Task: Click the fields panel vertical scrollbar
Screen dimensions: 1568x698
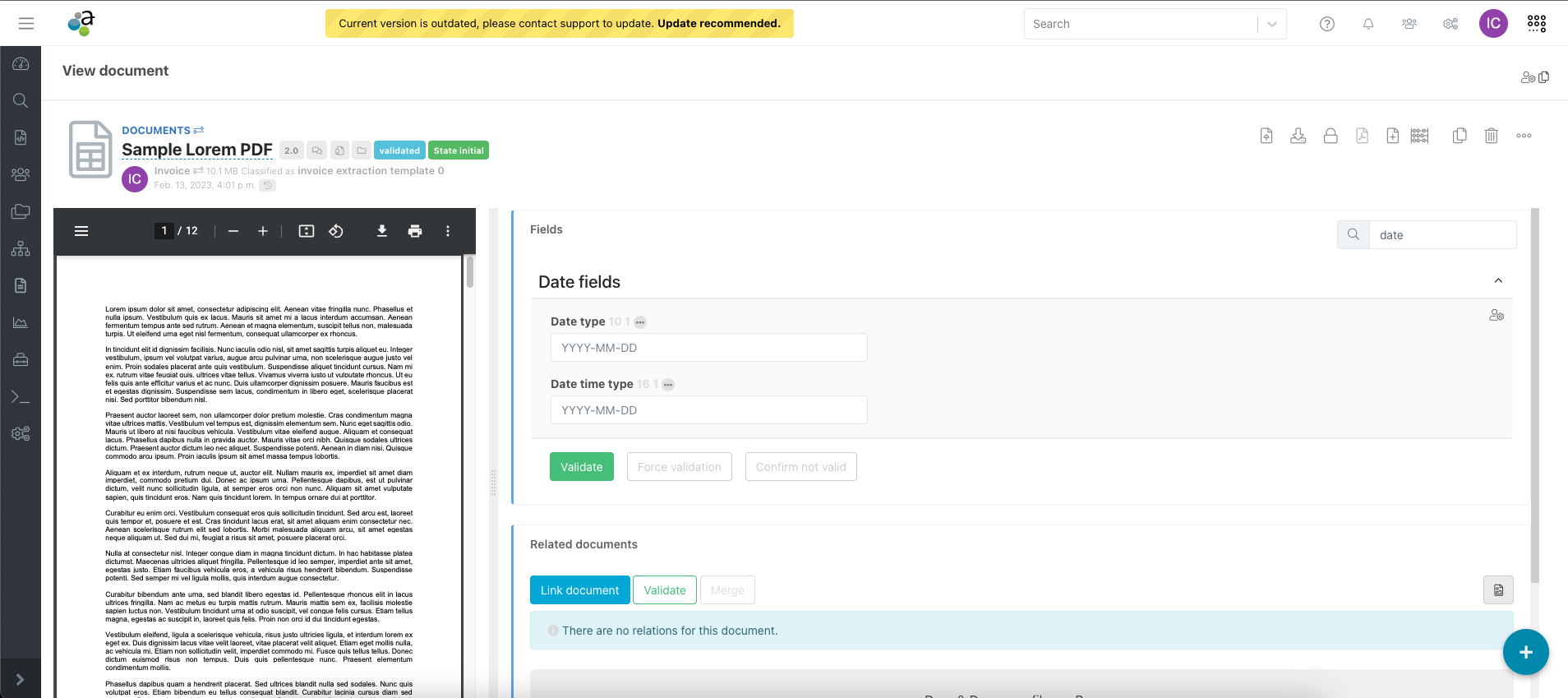Action: [1534, 395]
